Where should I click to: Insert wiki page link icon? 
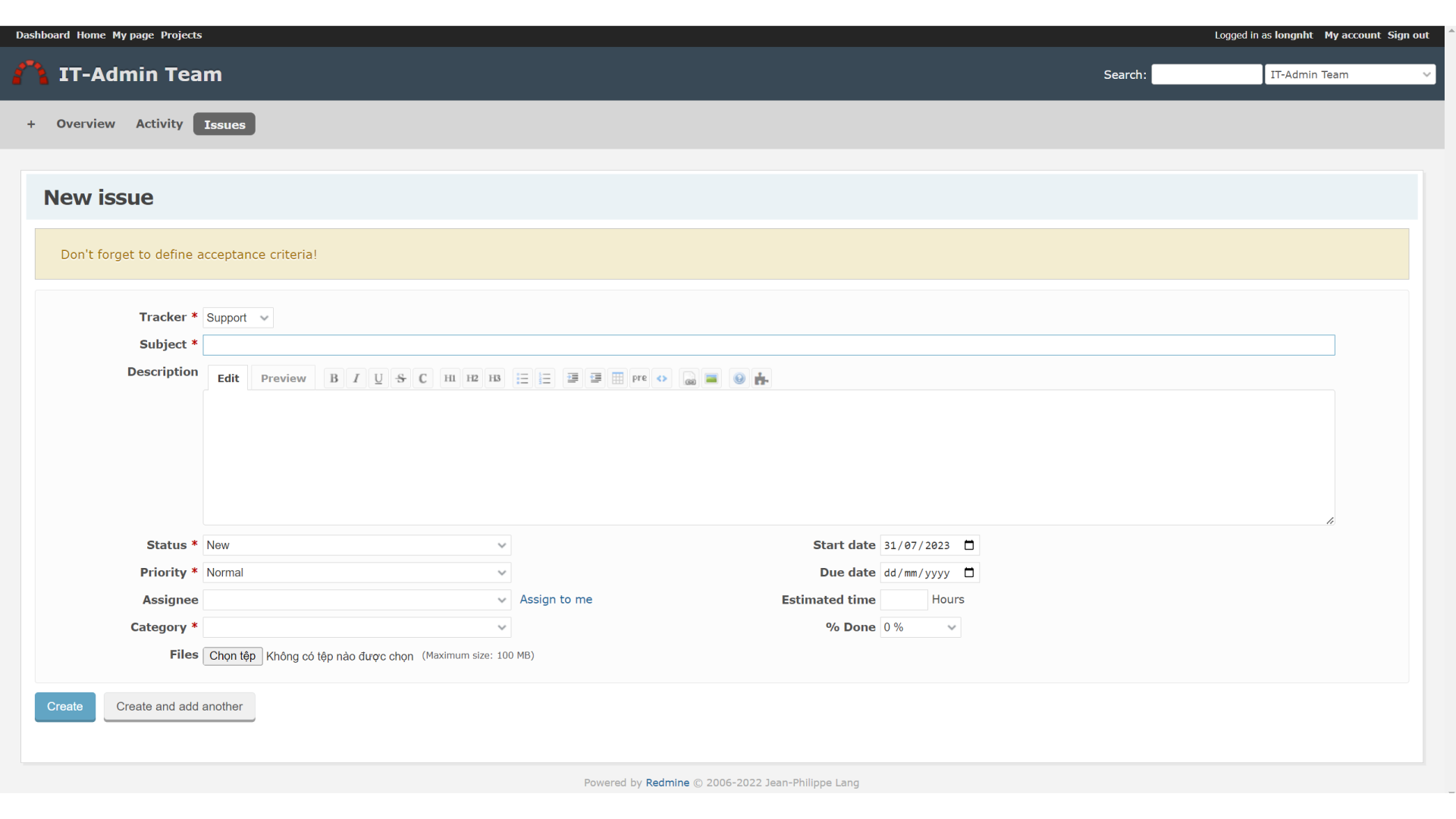[689, 378]
